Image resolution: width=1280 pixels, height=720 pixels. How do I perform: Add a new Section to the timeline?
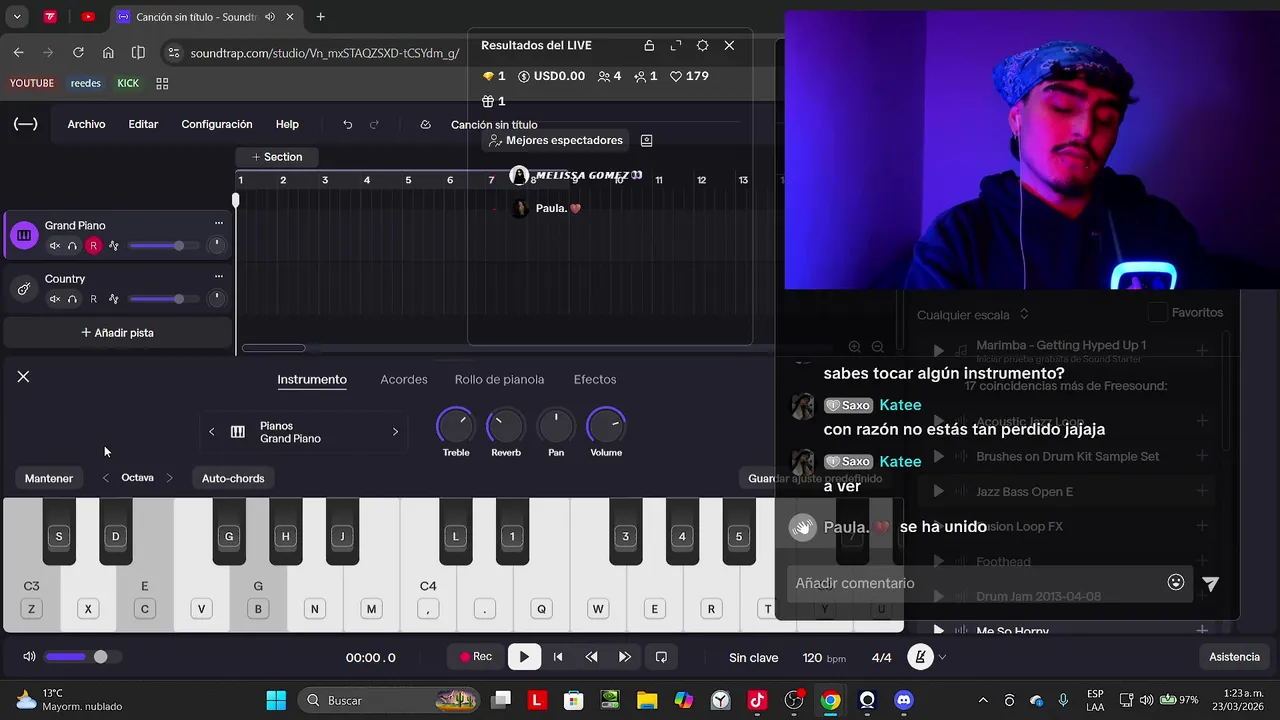coord(277,157)
